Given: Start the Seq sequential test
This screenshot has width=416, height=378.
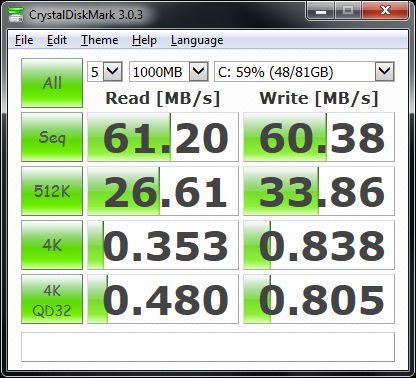Looking at the screenshot, I should coord(52,137).
